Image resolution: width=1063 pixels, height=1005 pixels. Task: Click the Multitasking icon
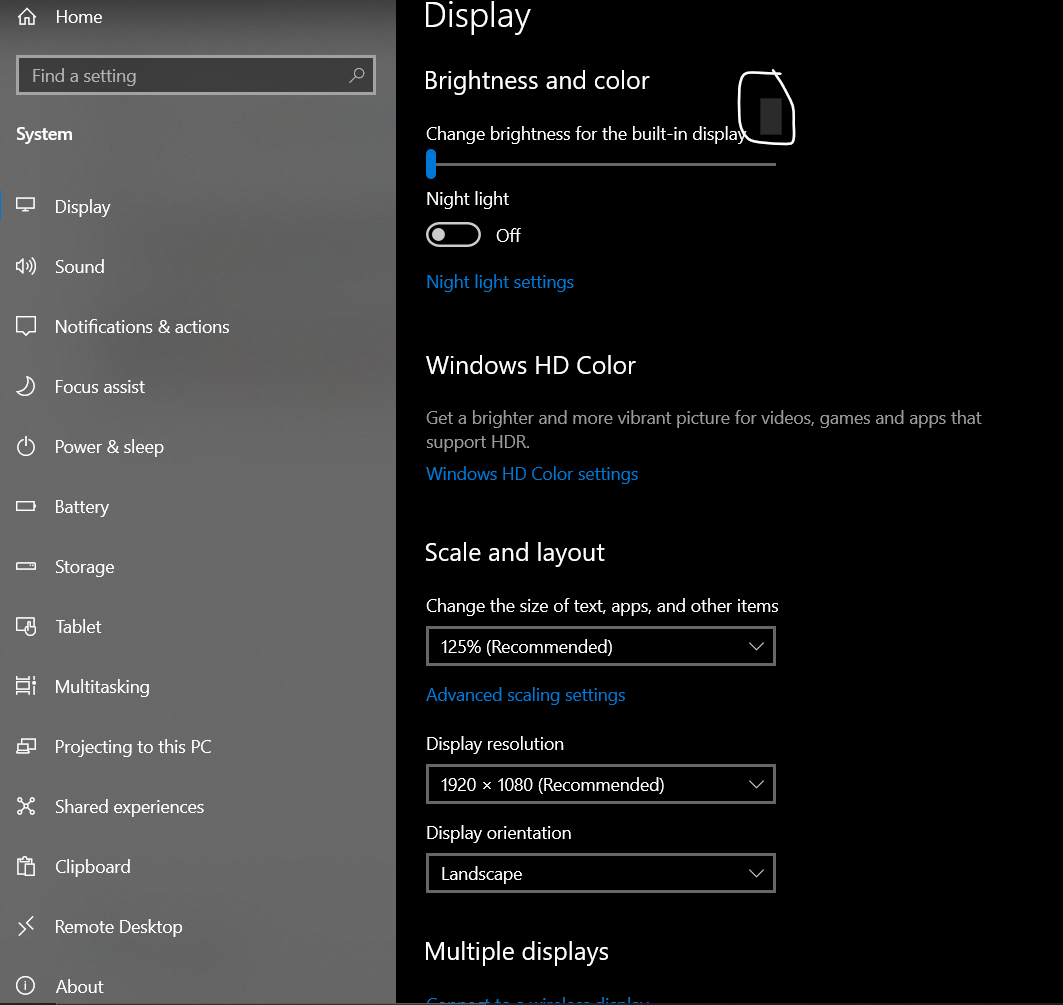[x=26, y=686]
